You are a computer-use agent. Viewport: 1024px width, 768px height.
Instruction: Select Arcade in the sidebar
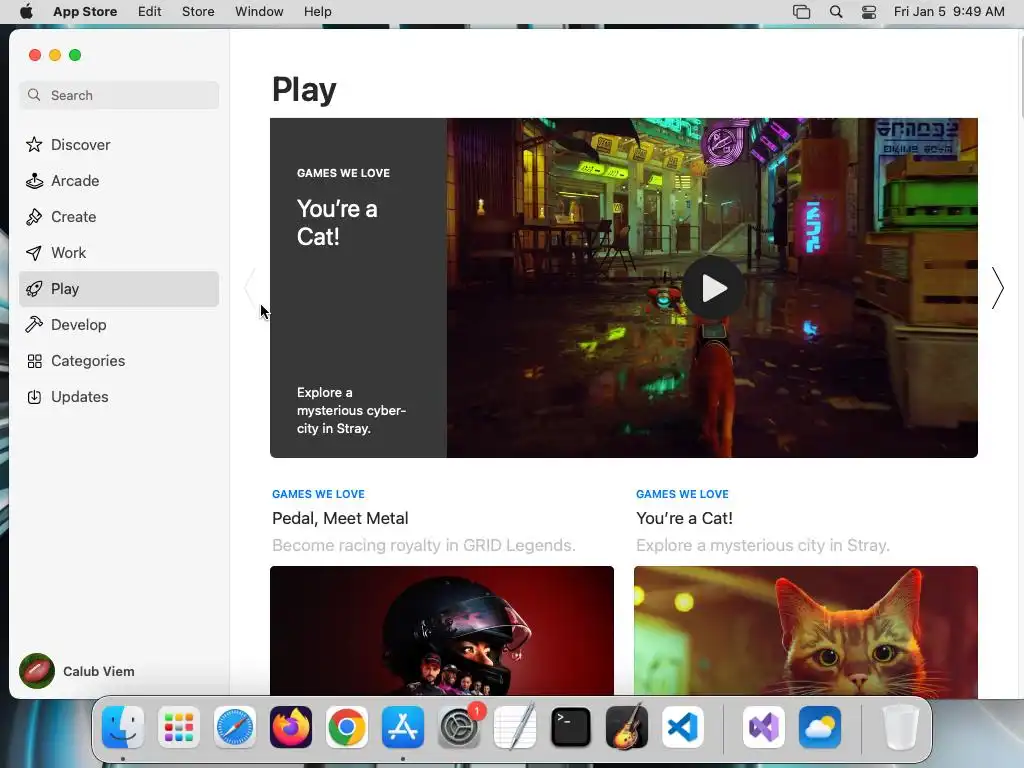119,181
